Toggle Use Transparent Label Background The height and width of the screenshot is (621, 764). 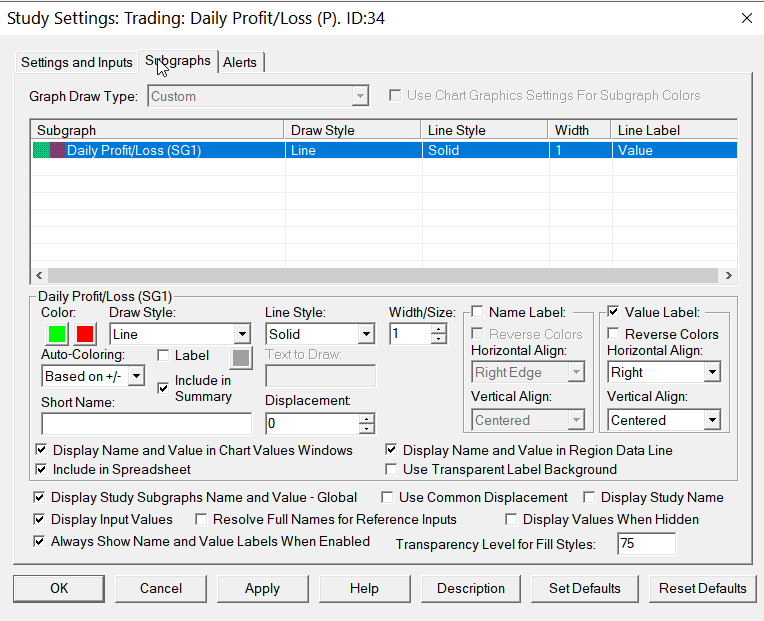[x=392, y=469]
